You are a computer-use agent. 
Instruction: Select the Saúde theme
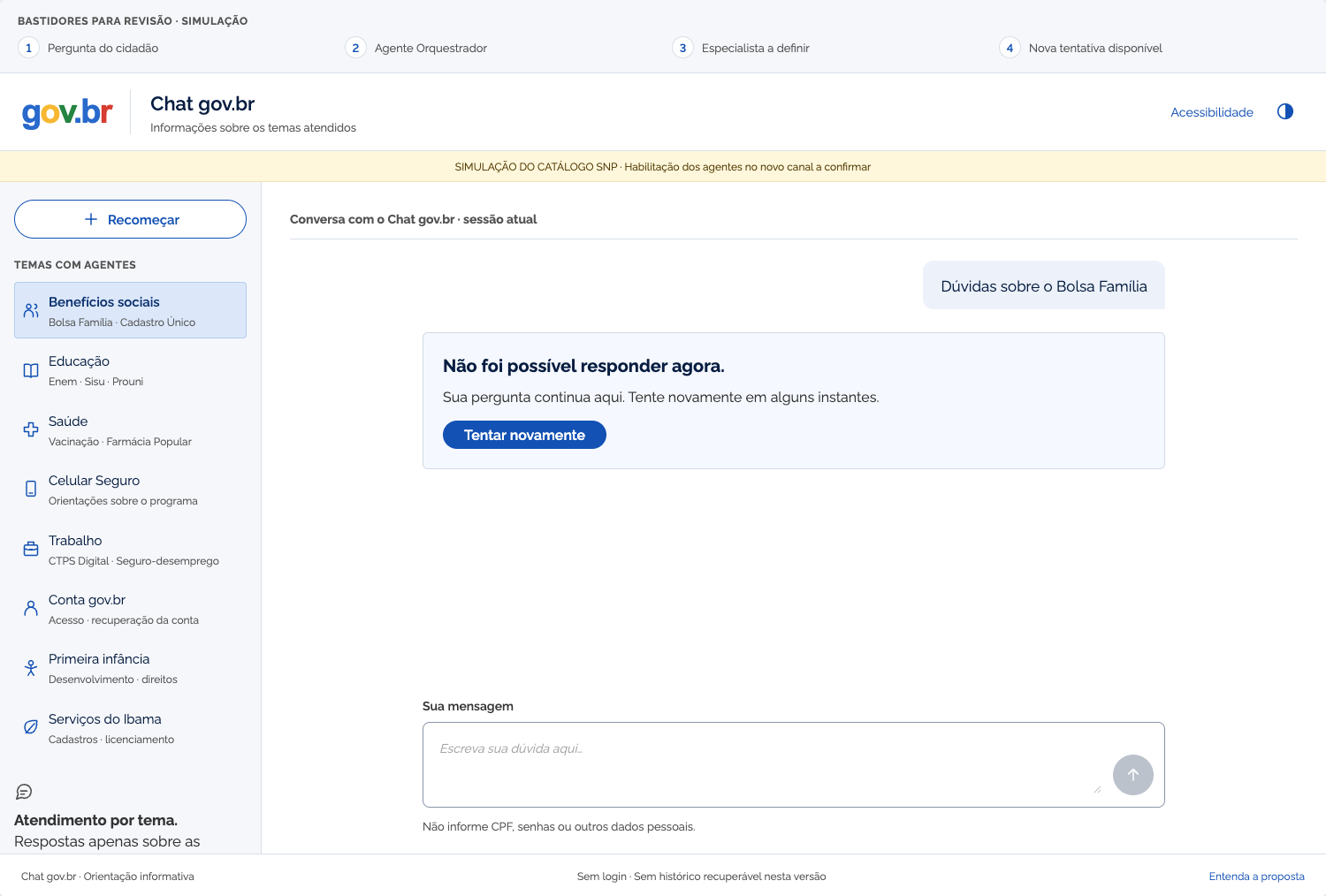tap(130, 429)
